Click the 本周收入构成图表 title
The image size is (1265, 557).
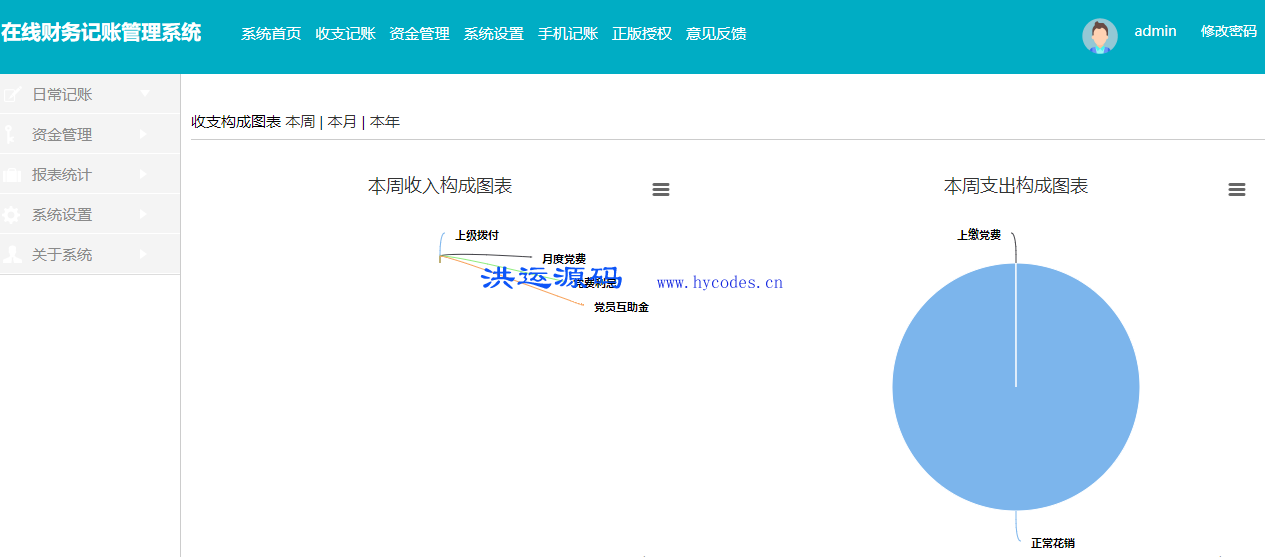(x=440, y=186)
